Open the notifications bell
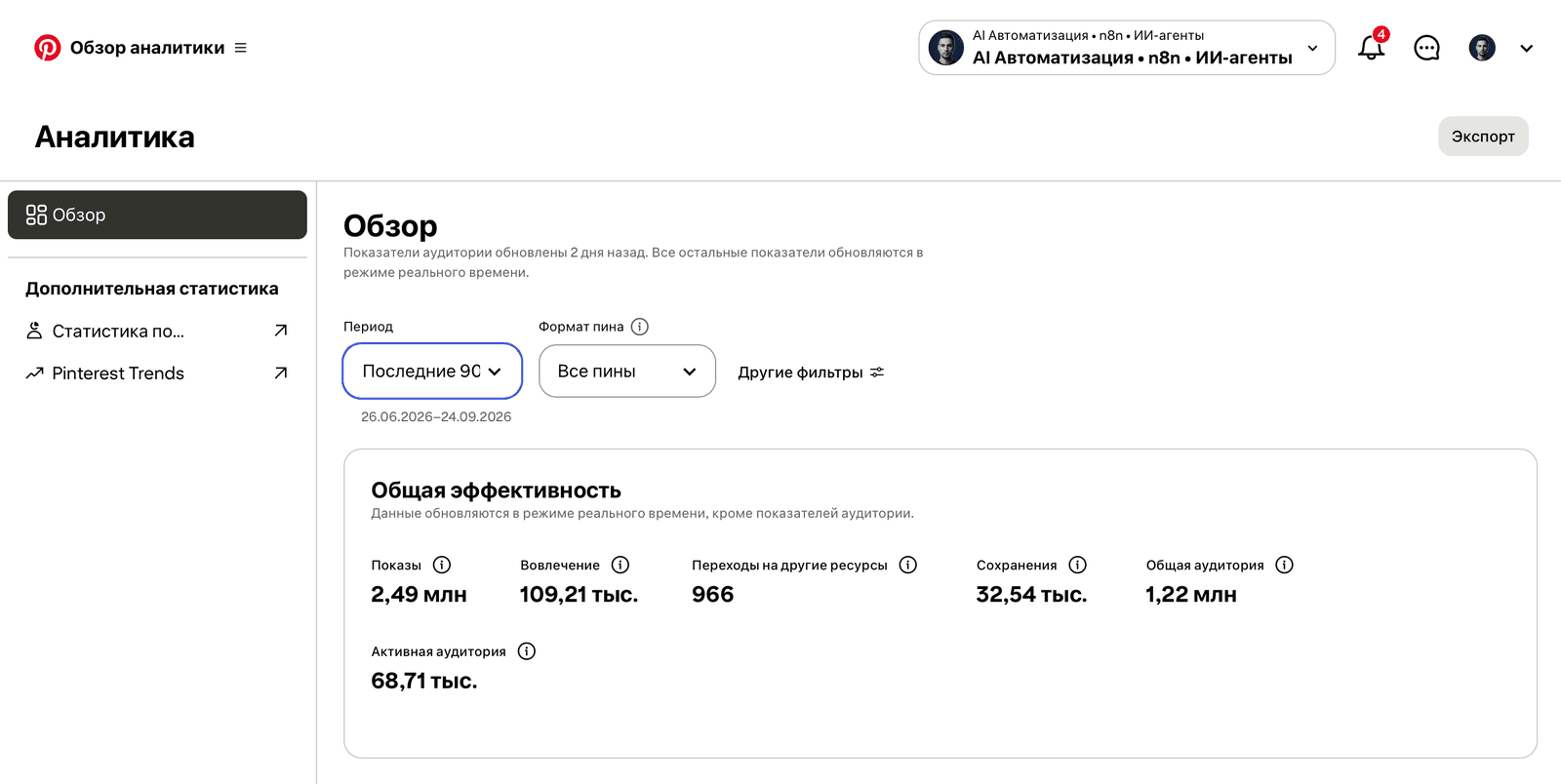Screen dimensions: 1561x784 1371,47
